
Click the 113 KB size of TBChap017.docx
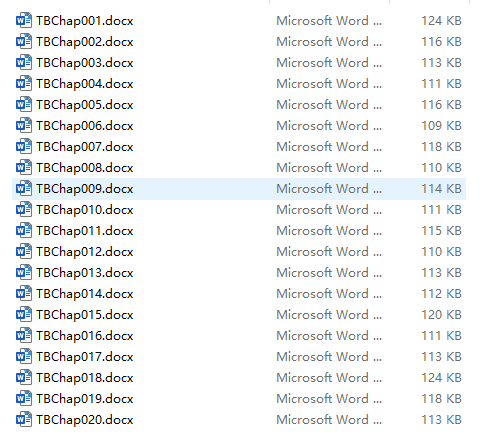[441, 357]
